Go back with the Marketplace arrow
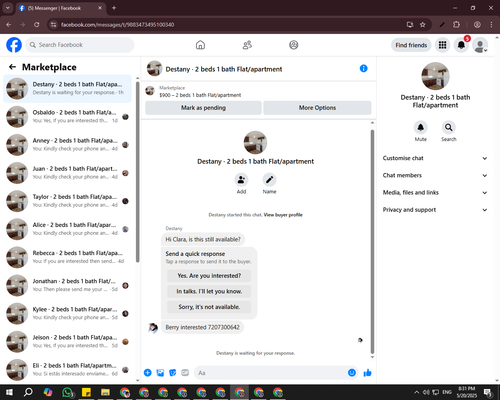The width and height of the screenshot is (500, 400). [x=13, y=67]
